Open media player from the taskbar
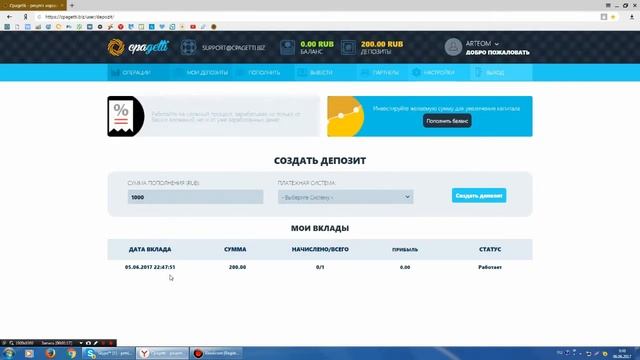640x360 pixels. point(29,353)
